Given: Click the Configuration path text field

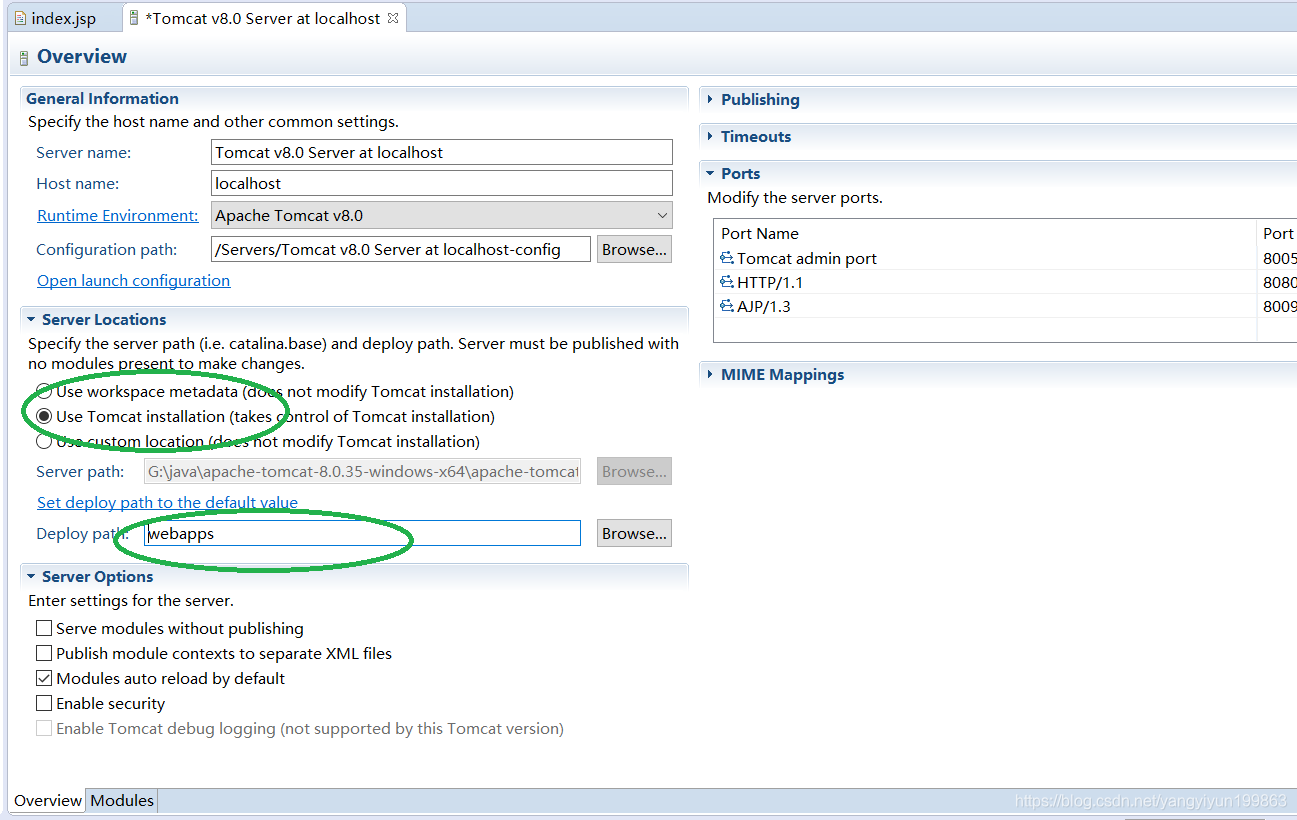Looking at the screenshot, I should click(x=401, y=249).
